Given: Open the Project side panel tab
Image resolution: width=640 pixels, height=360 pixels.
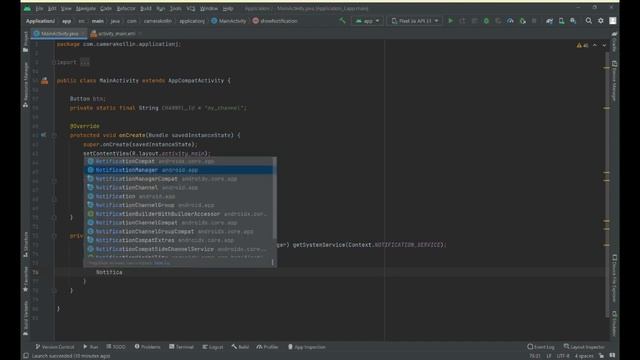Looking at the screenshot, I should point(26,42).
